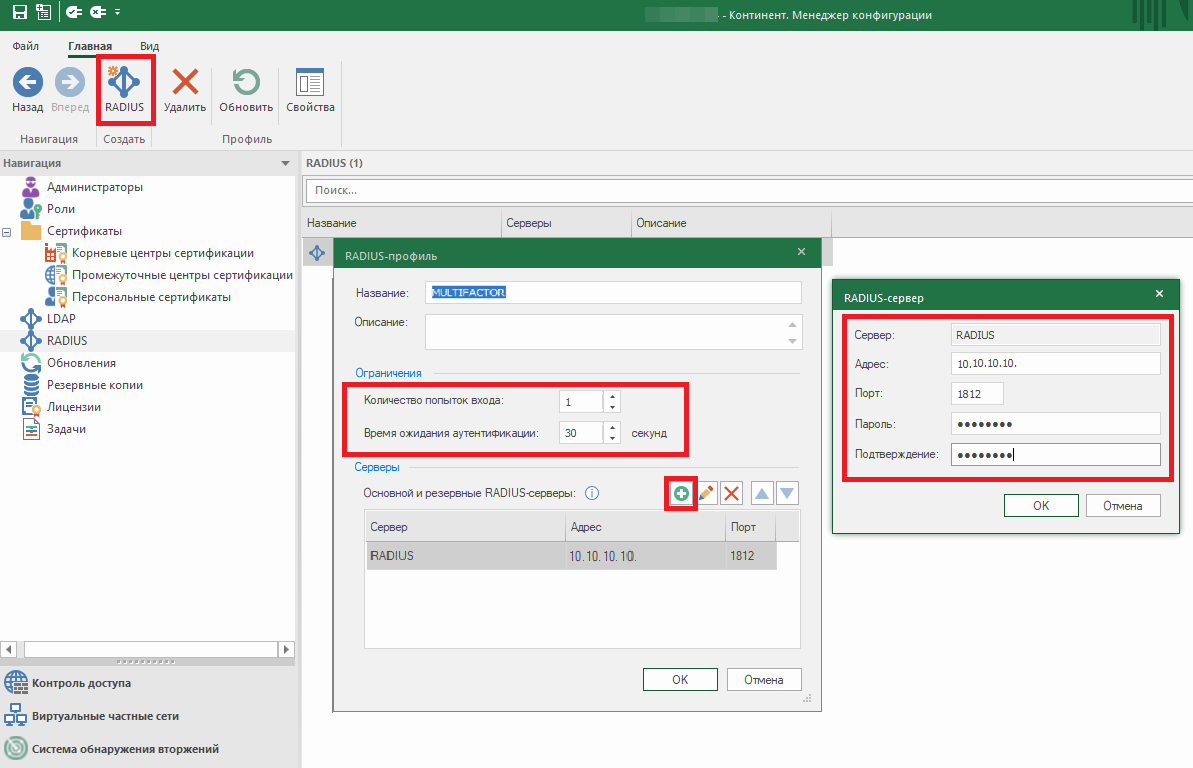Collapse the Сертификаты tree node

click(x=8, y=231)
